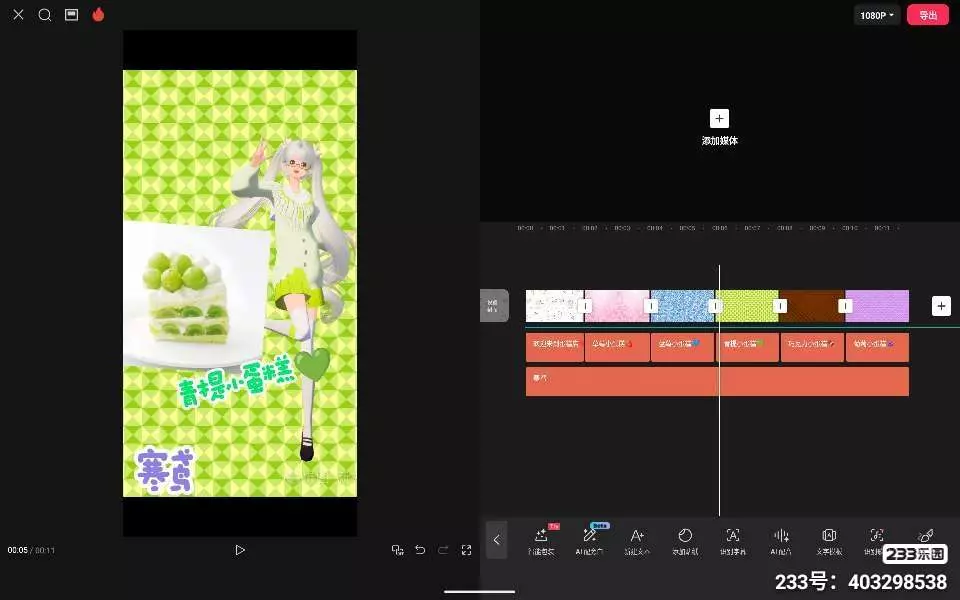Image resolution: width=960 pixels, height=600 pixels.
Task: Open the 1080P resolution dropdown
Action: 877,15
